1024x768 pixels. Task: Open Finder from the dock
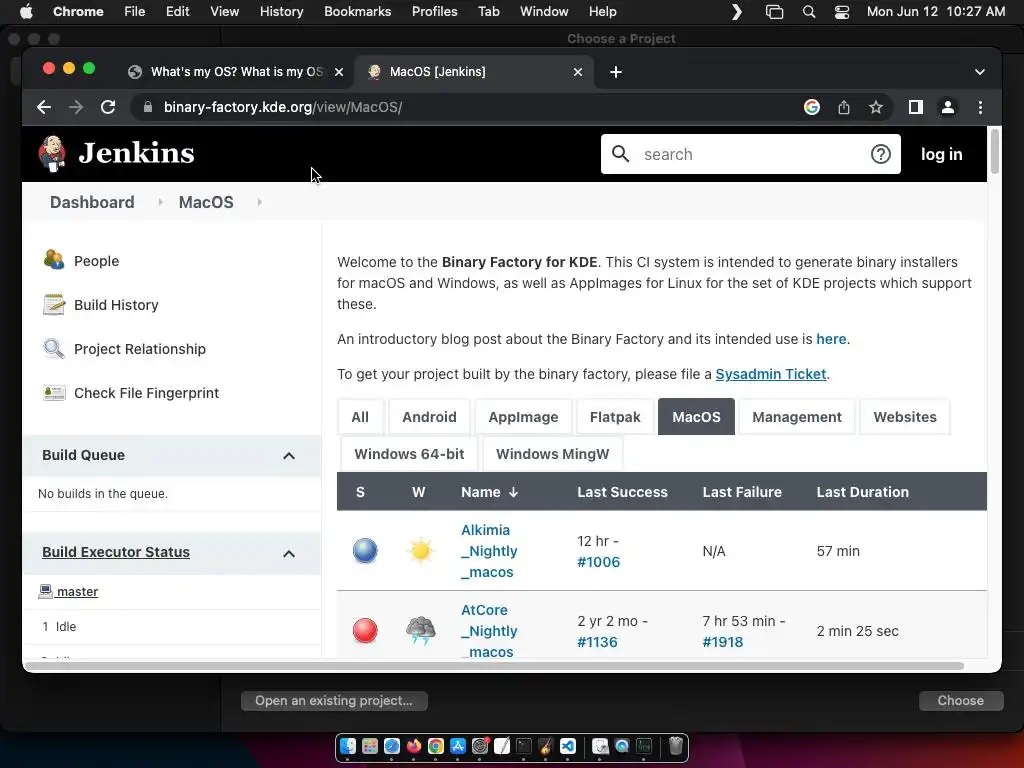coord(348,746)
